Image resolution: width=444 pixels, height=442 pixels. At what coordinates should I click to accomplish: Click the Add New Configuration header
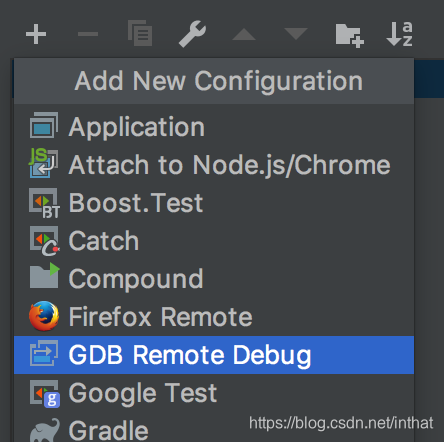click(219, 81)
